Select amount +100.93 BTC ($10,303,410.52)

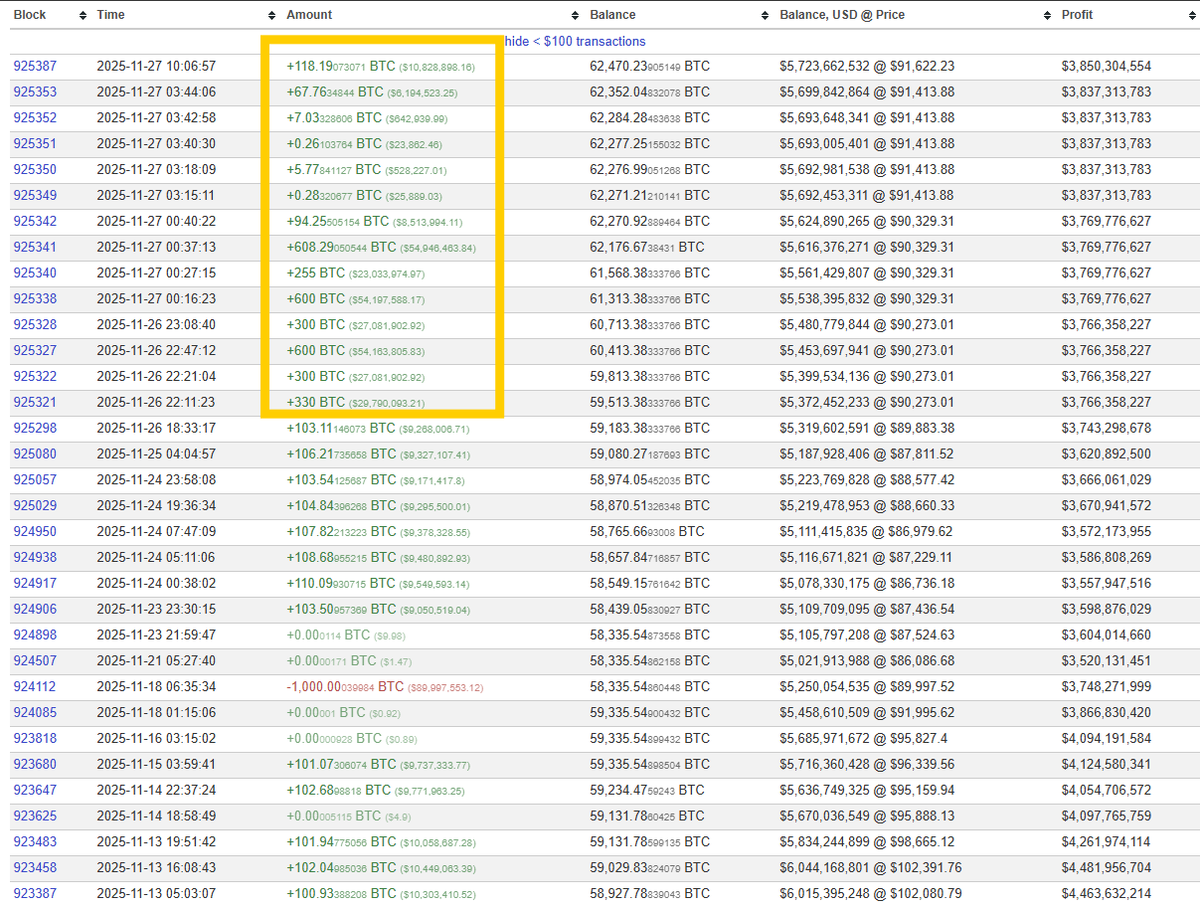(381, 894)
